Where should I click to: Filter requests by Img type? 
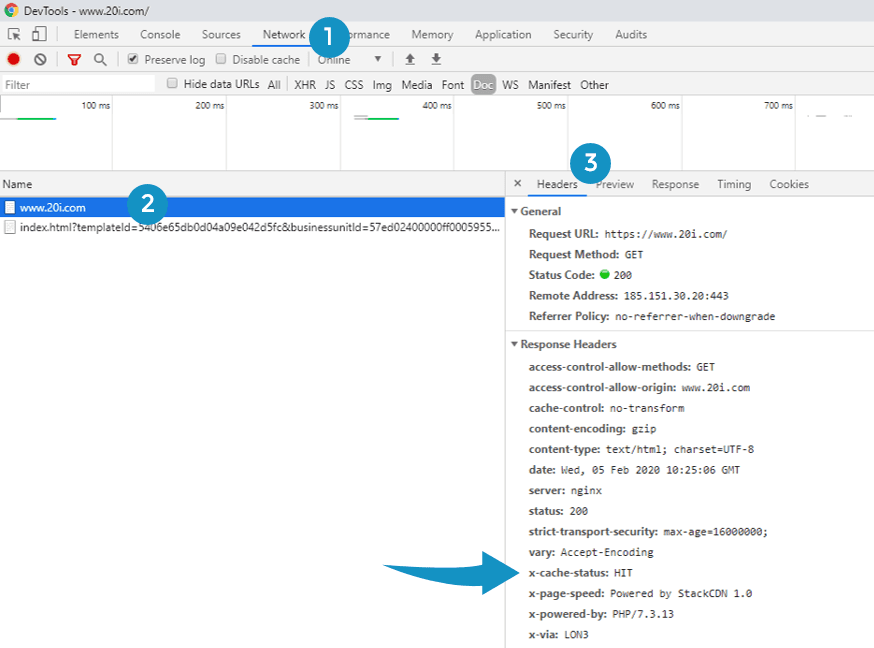pos(382,85)
